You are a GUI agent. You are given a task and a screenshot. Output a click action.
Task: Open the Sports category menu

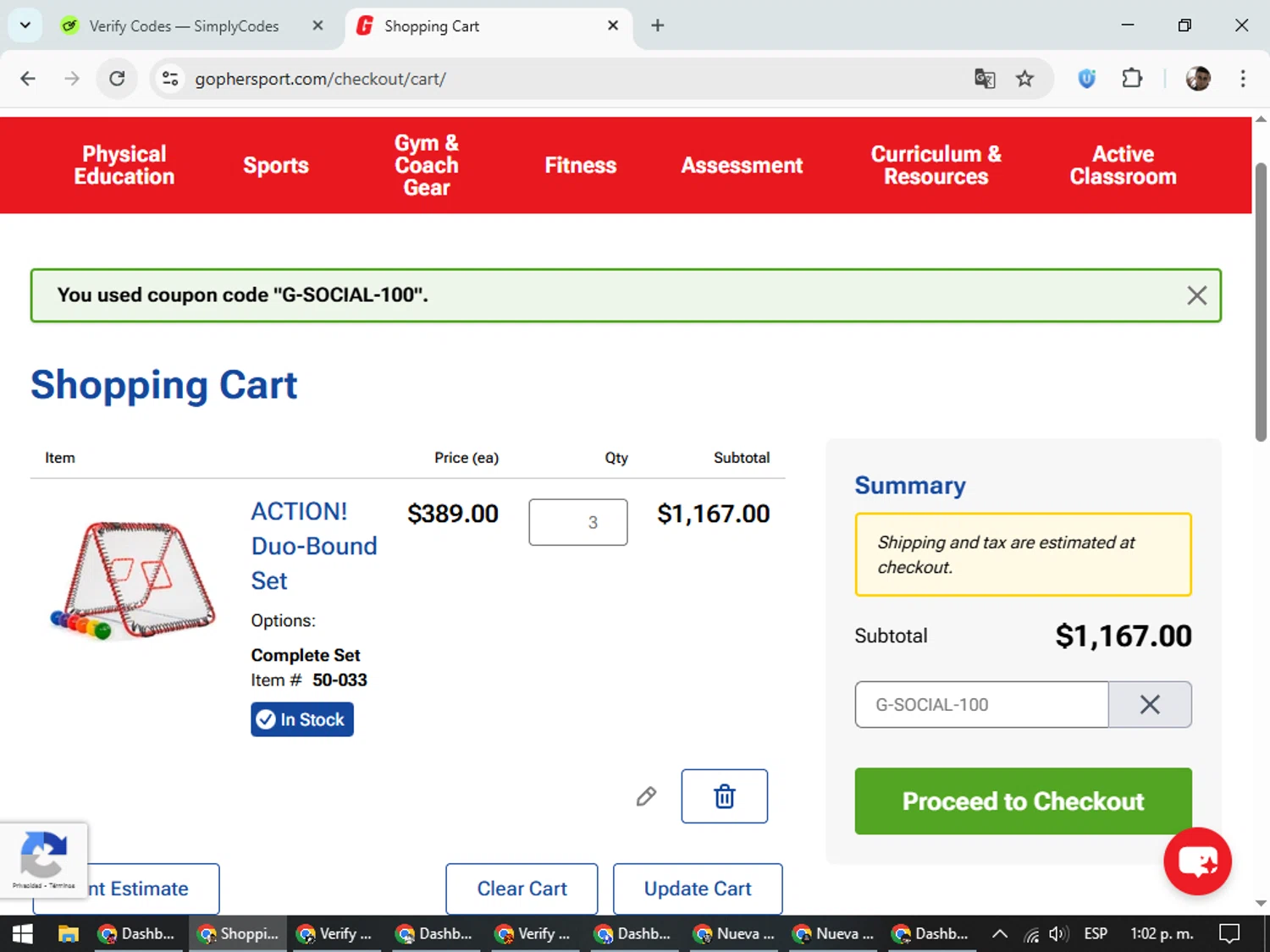point(276,165)
